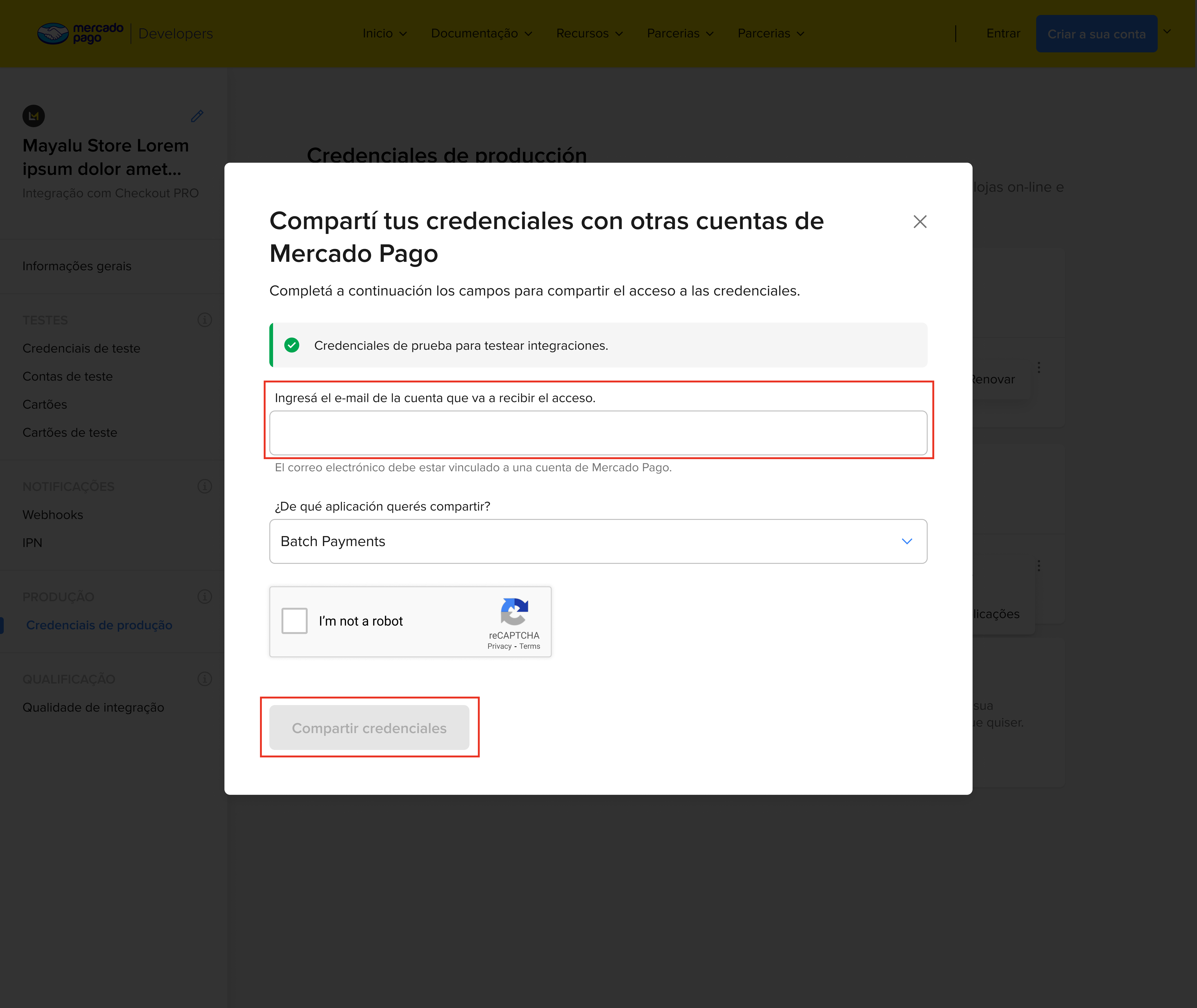Click the Mayalu Store round avatar
1197x1008 pixels.
pyautogui.click(x=34, y=116)
